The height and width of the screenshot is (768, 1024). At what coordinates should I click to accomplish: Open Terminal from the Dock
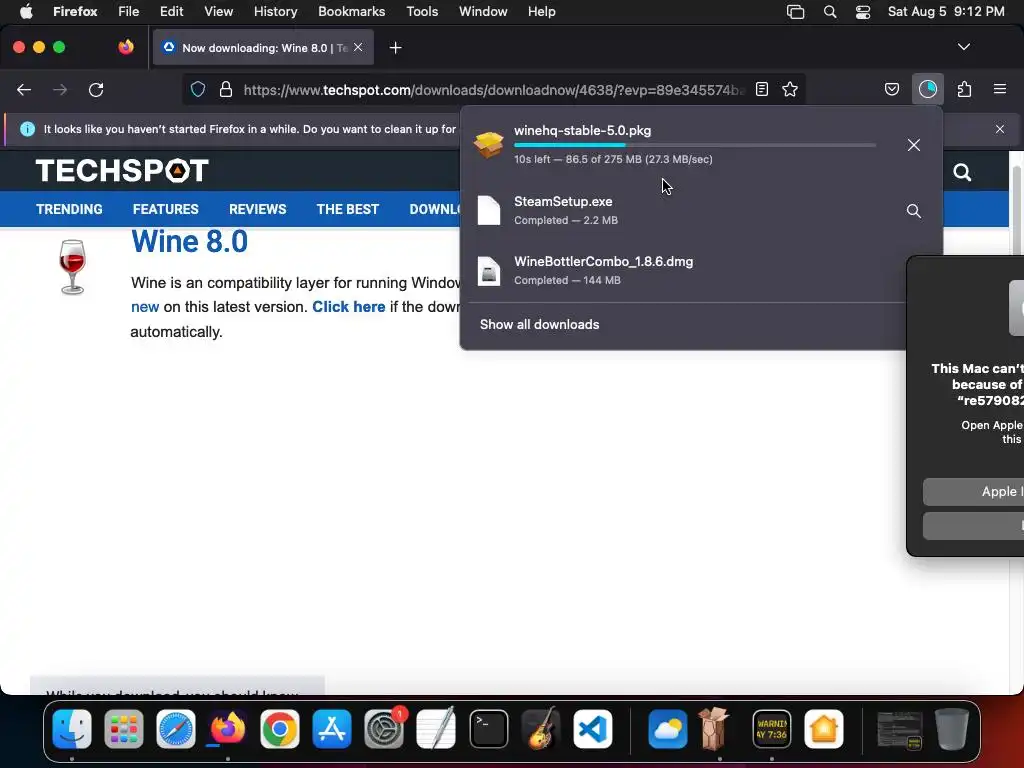click(x=488, y=728)
